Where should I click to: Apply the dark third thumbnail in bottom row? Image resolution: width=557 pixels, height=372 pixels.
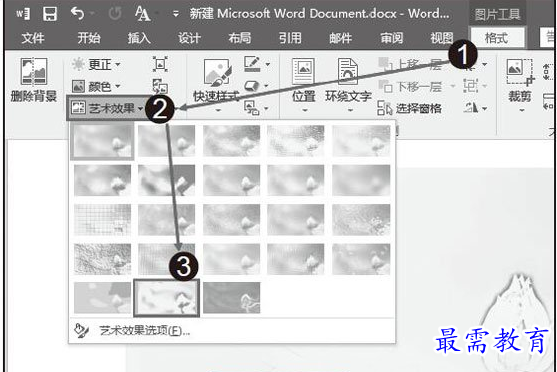(232, 298)
